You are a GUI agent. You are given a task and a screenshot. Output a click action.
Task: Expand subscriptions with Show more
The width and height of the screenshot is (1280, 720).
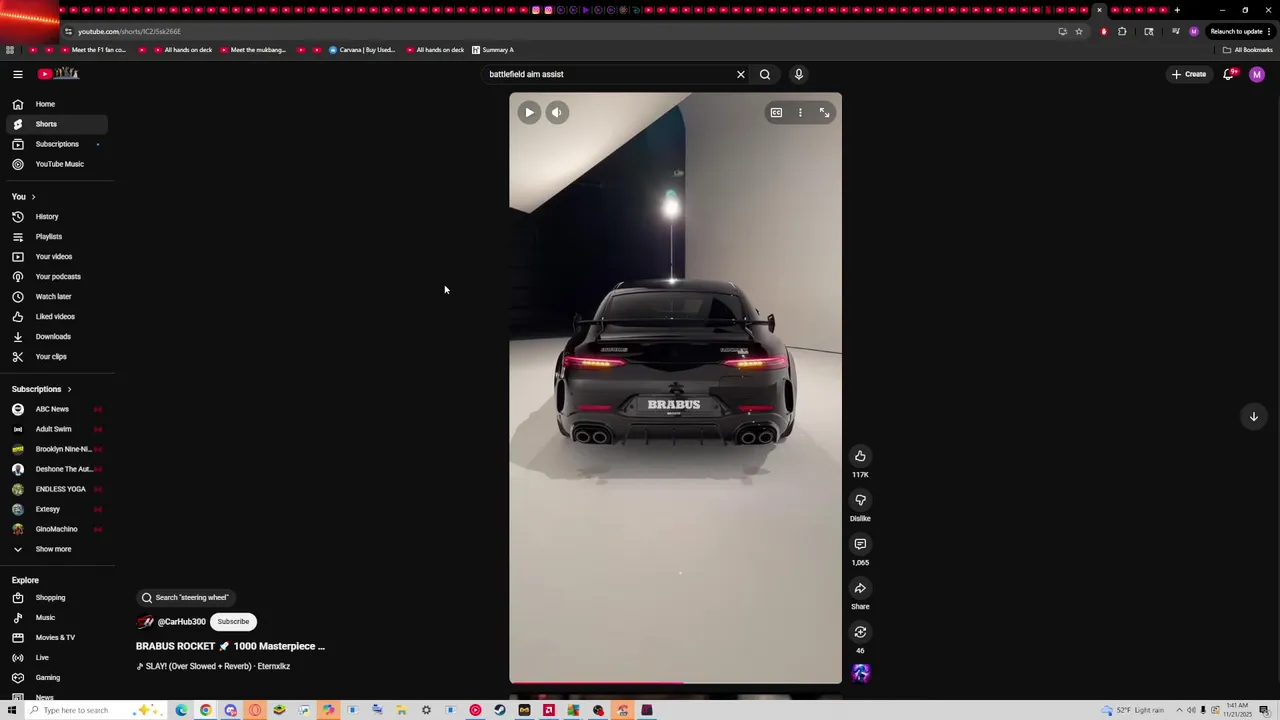[55, 549]
